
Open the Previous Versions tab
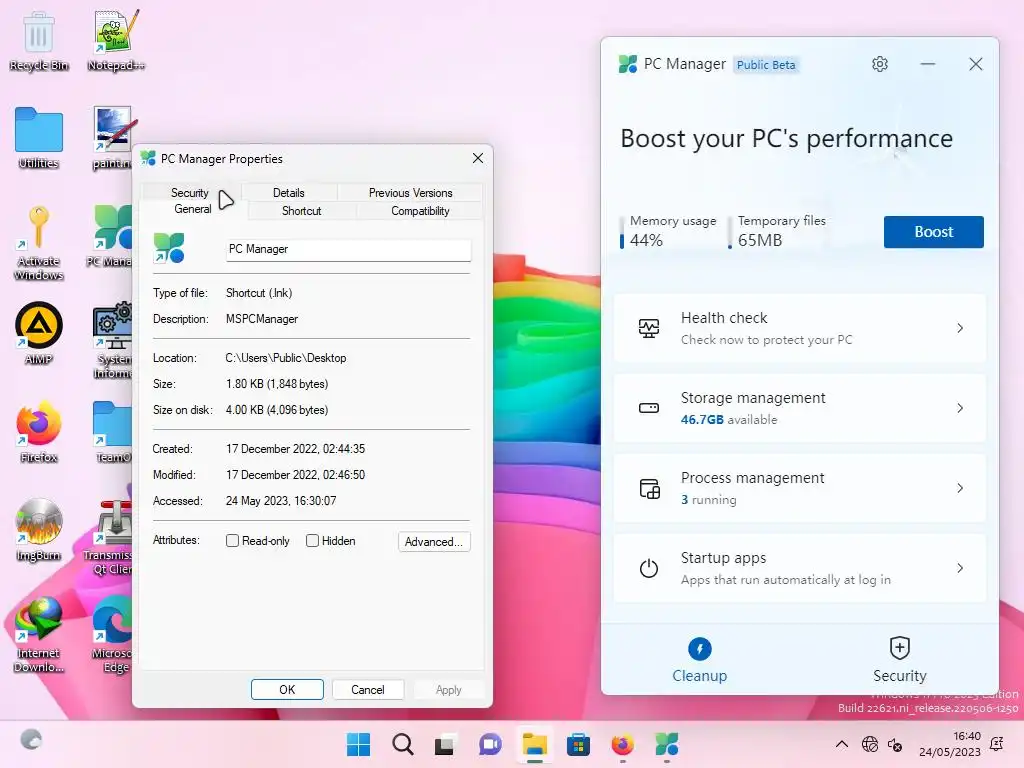pyautogui.click(x=410, y=193)
